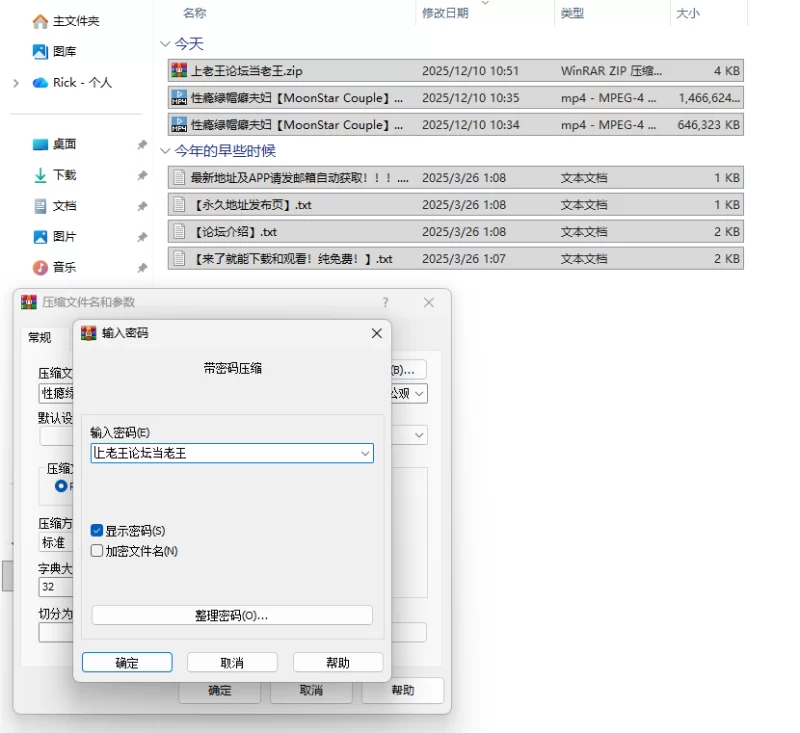The width and height of the screenshot is (800, 733).
Task: Open the 字典大小 32 combo box
Action: pyautogui.click(x=56, y=587)
